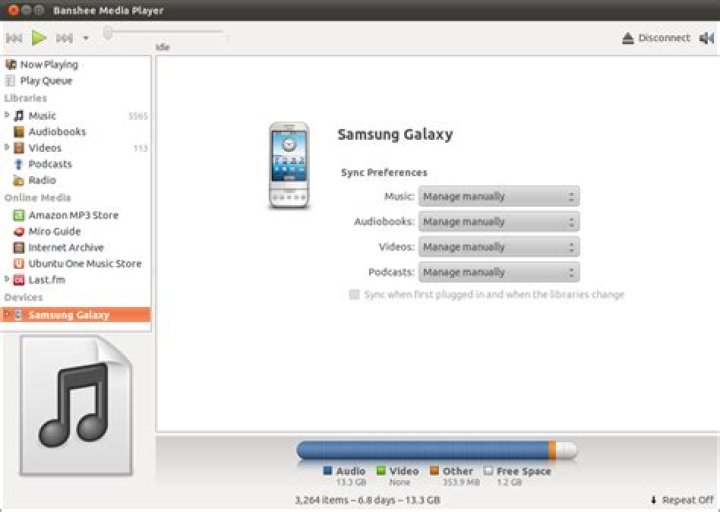Select Samsung Galaxy device in sidebar
Viewport: 720px width, 512px height.
tap(76, 315)
